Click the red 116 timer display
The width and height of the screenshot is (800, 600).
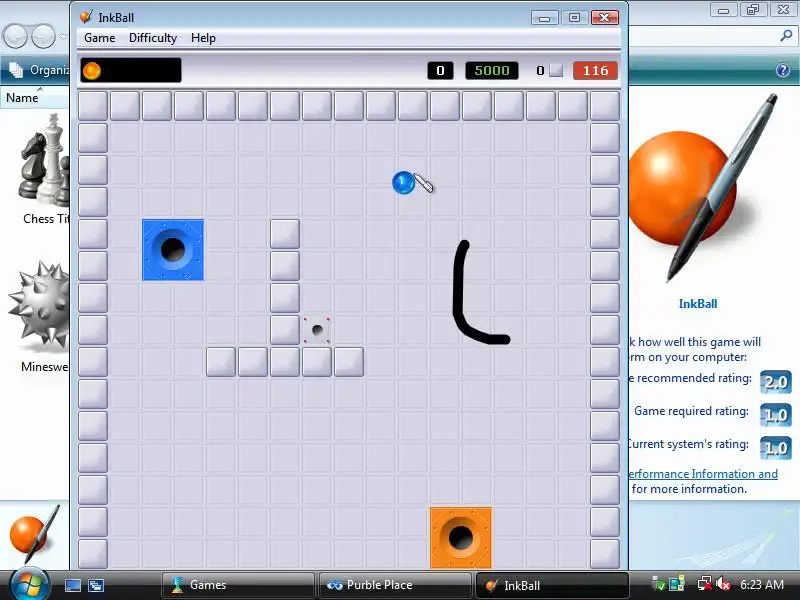click(595, 70)
